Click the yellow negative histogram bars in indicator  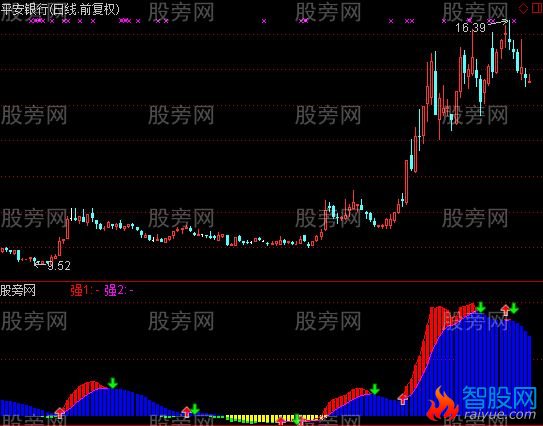274,418
